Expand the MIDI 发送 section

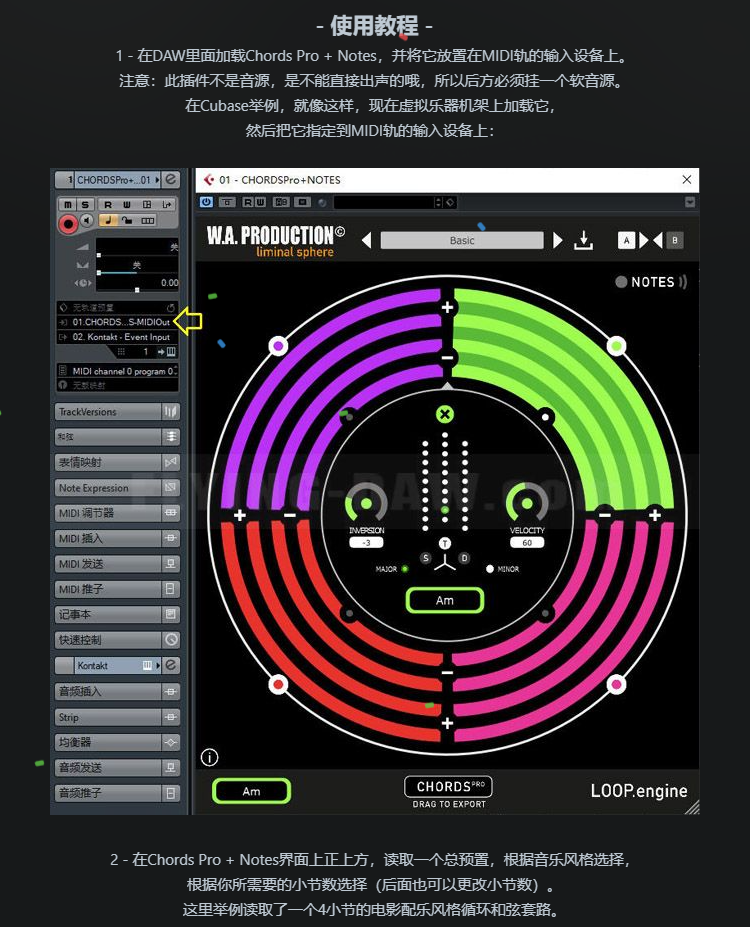pyautogui.click(x=117, y=564)
